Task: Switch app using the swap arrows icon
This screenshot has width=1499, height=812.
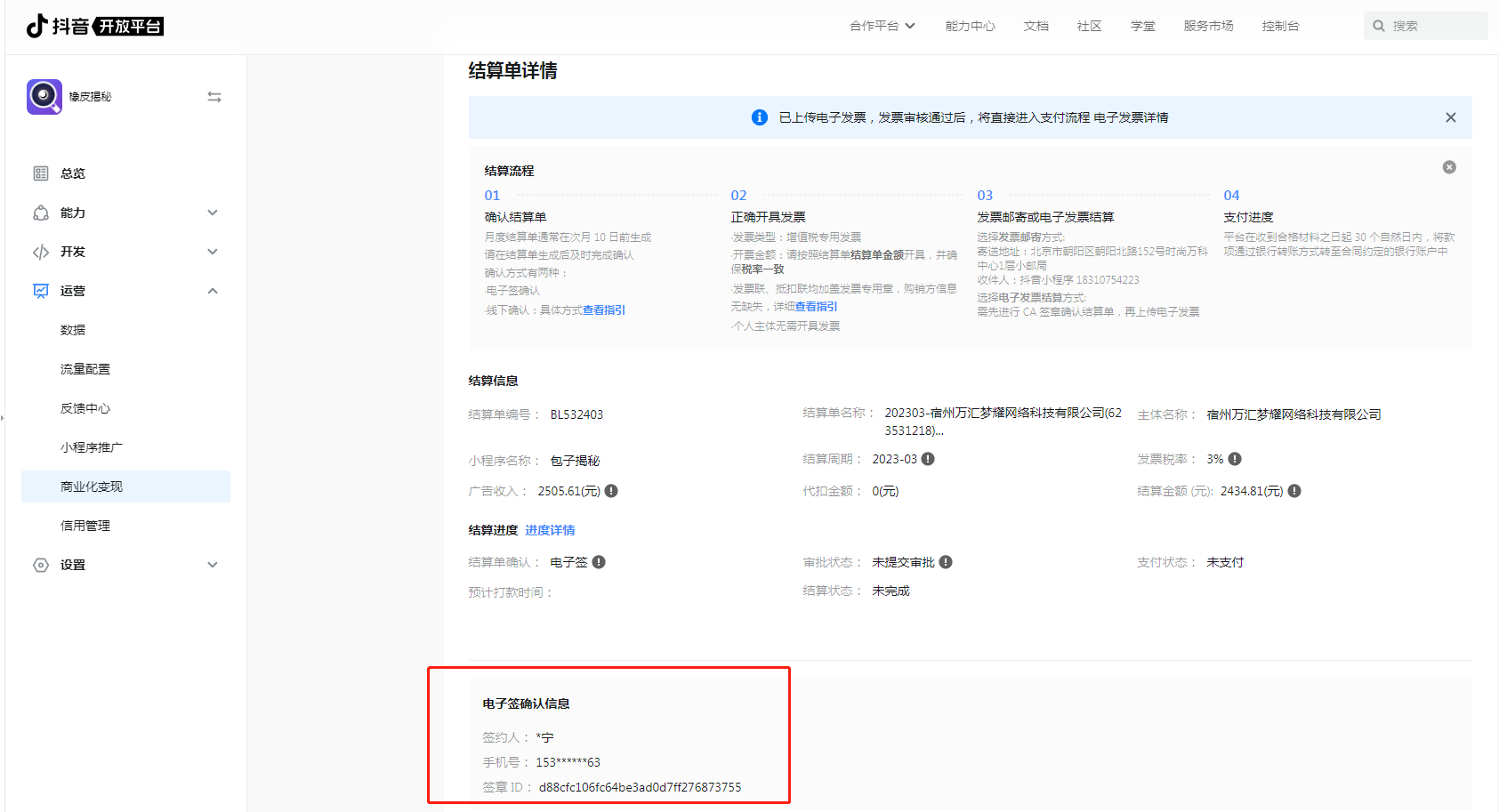Action: (x=214, y=96)
